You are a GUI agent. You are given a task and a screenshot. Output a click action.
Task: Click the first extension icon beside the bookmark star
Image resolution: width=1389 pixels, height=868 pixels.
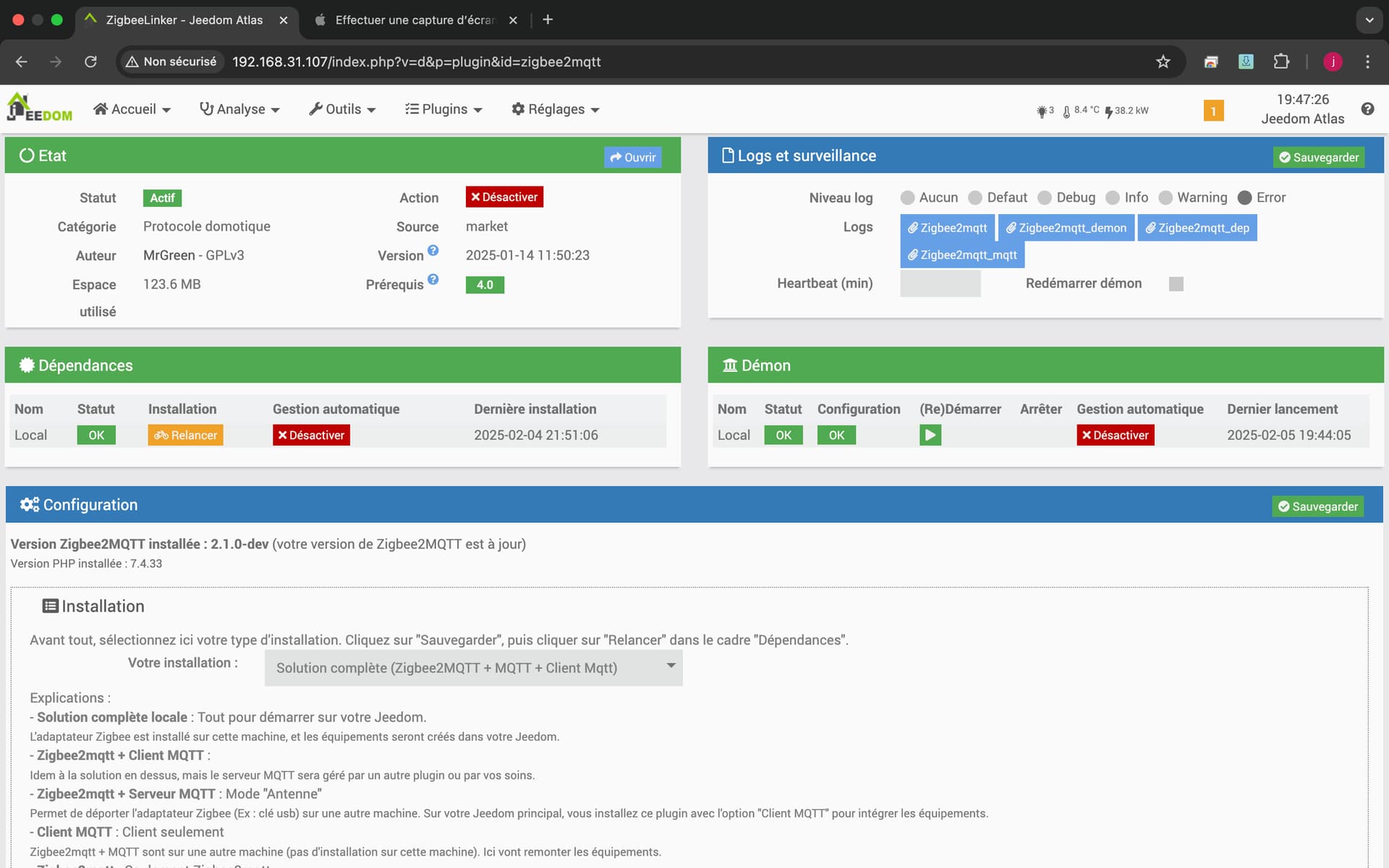click(x=1211, y=61)
